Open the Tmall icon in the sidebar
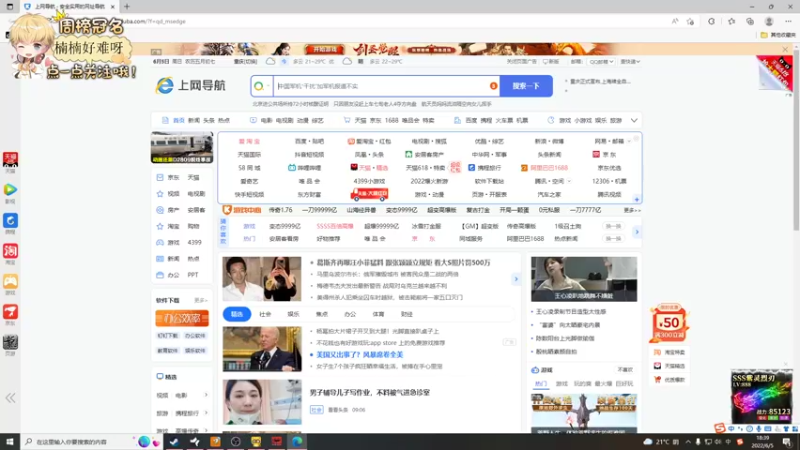800x450 pixels. [x=10, y=159]
